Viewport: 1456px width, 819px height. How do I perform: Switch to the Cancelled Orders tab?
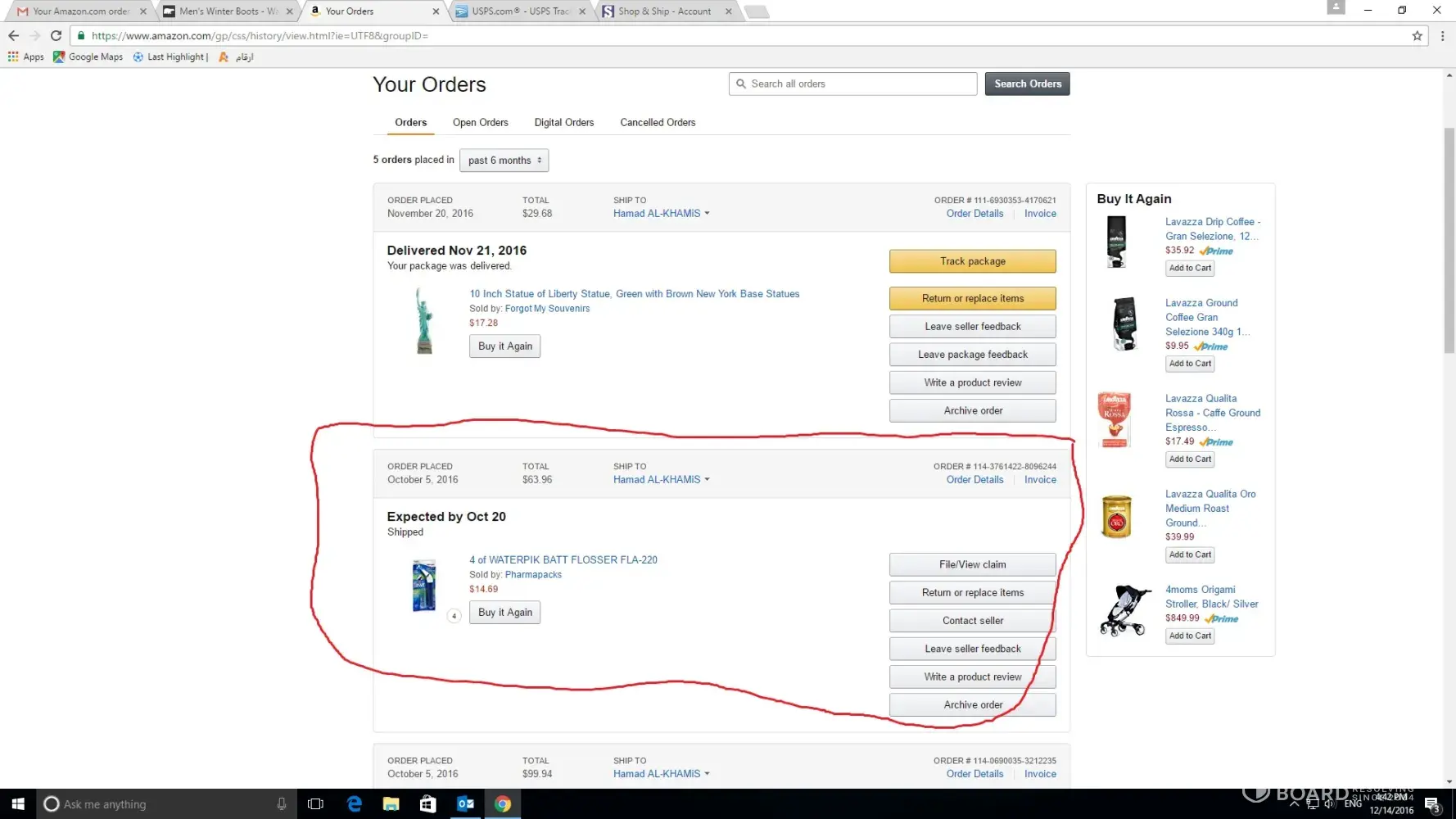[658, 123]
